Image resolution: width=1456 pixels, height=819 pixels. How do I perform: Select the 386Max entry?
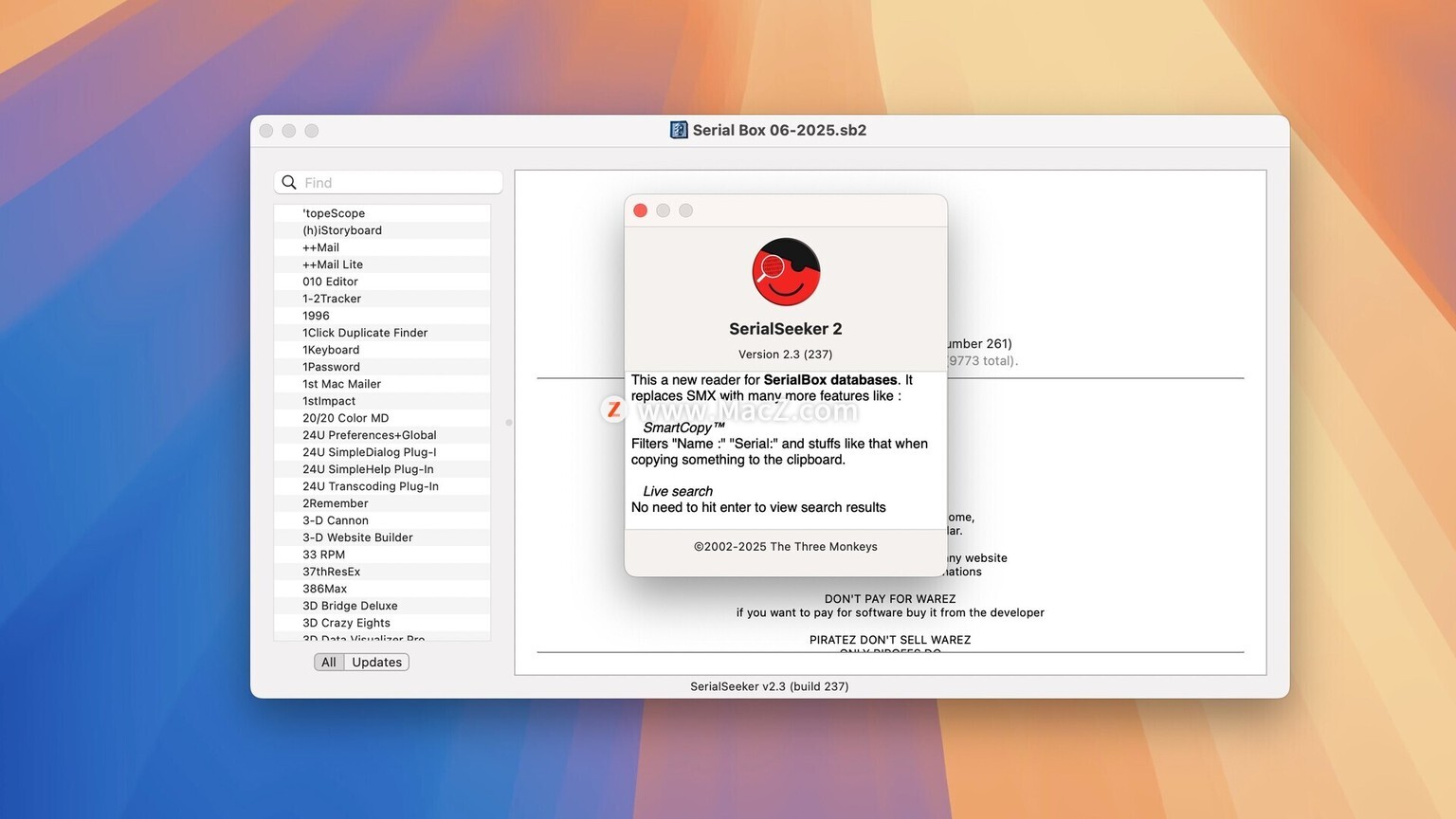pos(382,589)
